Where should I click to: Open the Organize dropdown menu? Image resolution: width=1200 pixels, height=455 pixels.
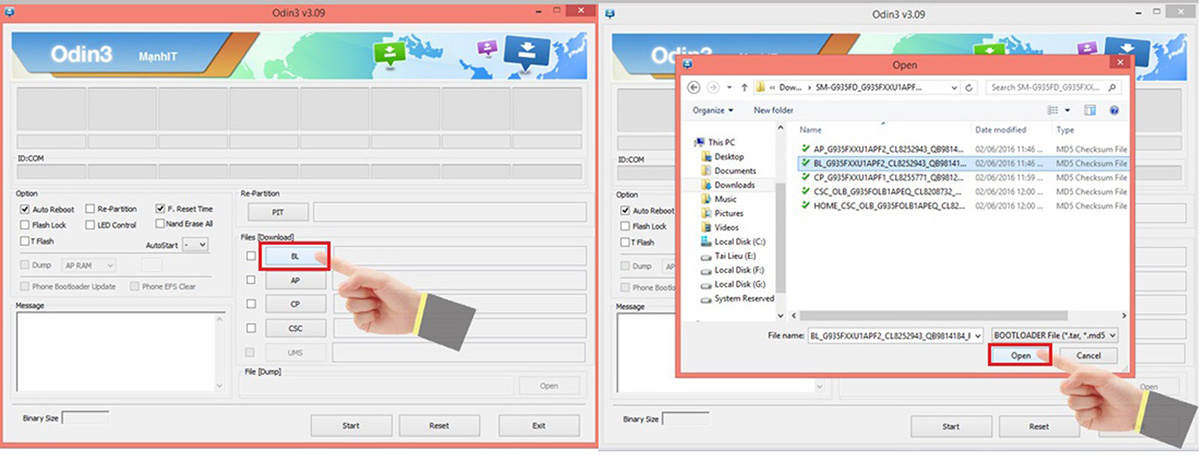coord(712,110)
